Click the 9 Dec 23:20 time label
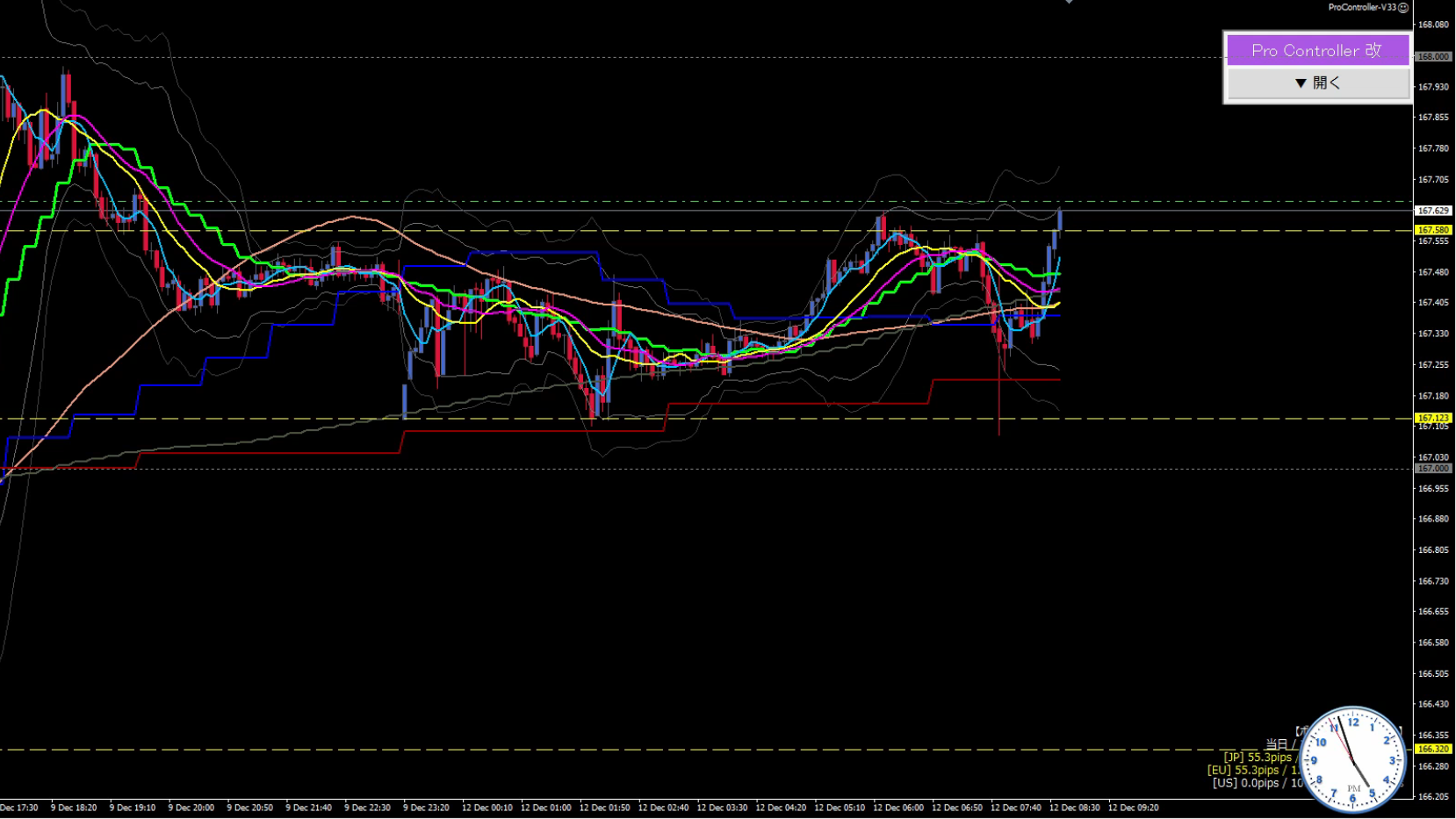The width and height of the screenshot is (1456, 819). (x=427, y=808)
